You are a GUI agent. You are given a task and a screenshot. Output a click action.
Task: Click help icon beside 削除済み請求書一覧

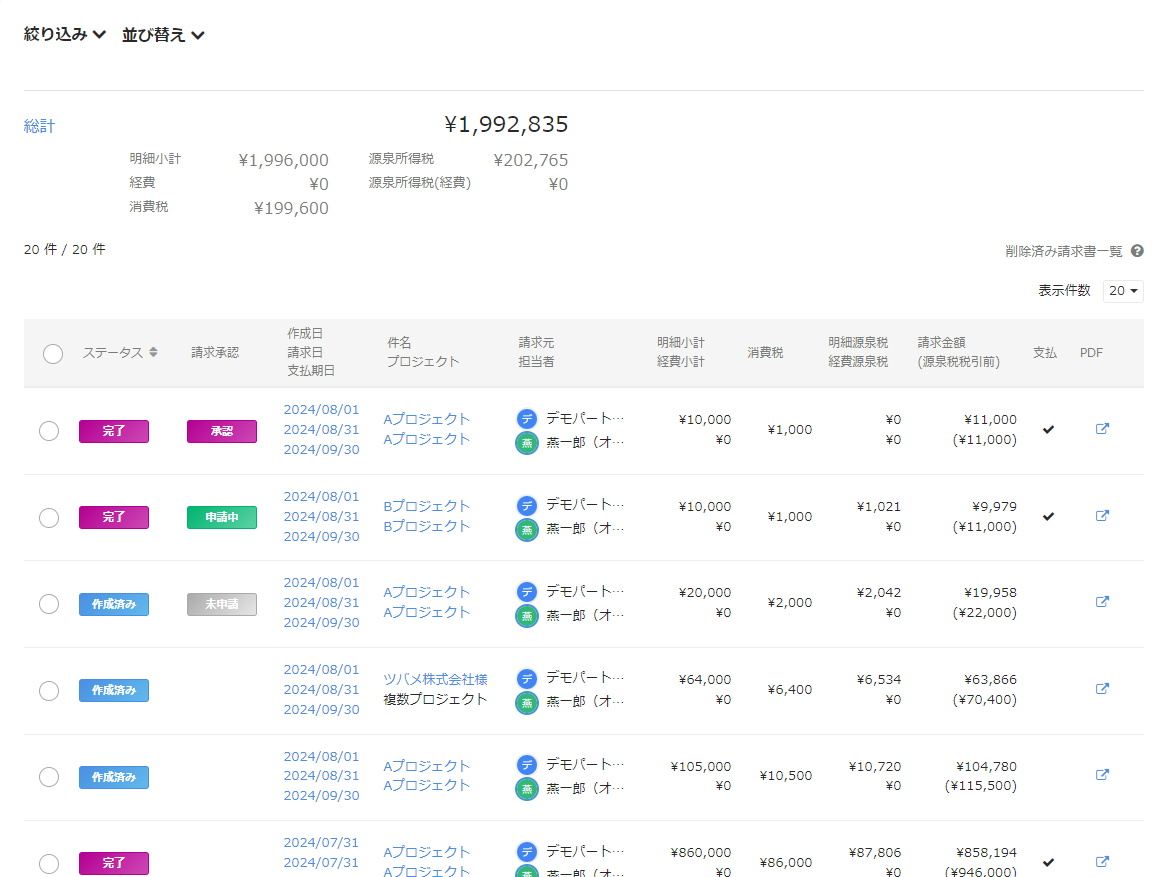[x=1137, y=251]
